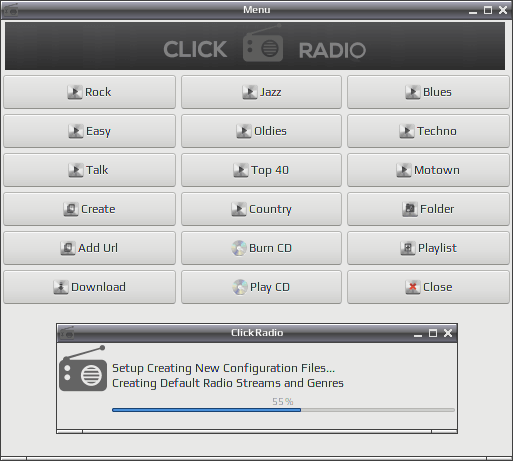The width and height of the screenshot is (513, 461).
Task: Play icon on Top 40 button
Action: point(241,170)
